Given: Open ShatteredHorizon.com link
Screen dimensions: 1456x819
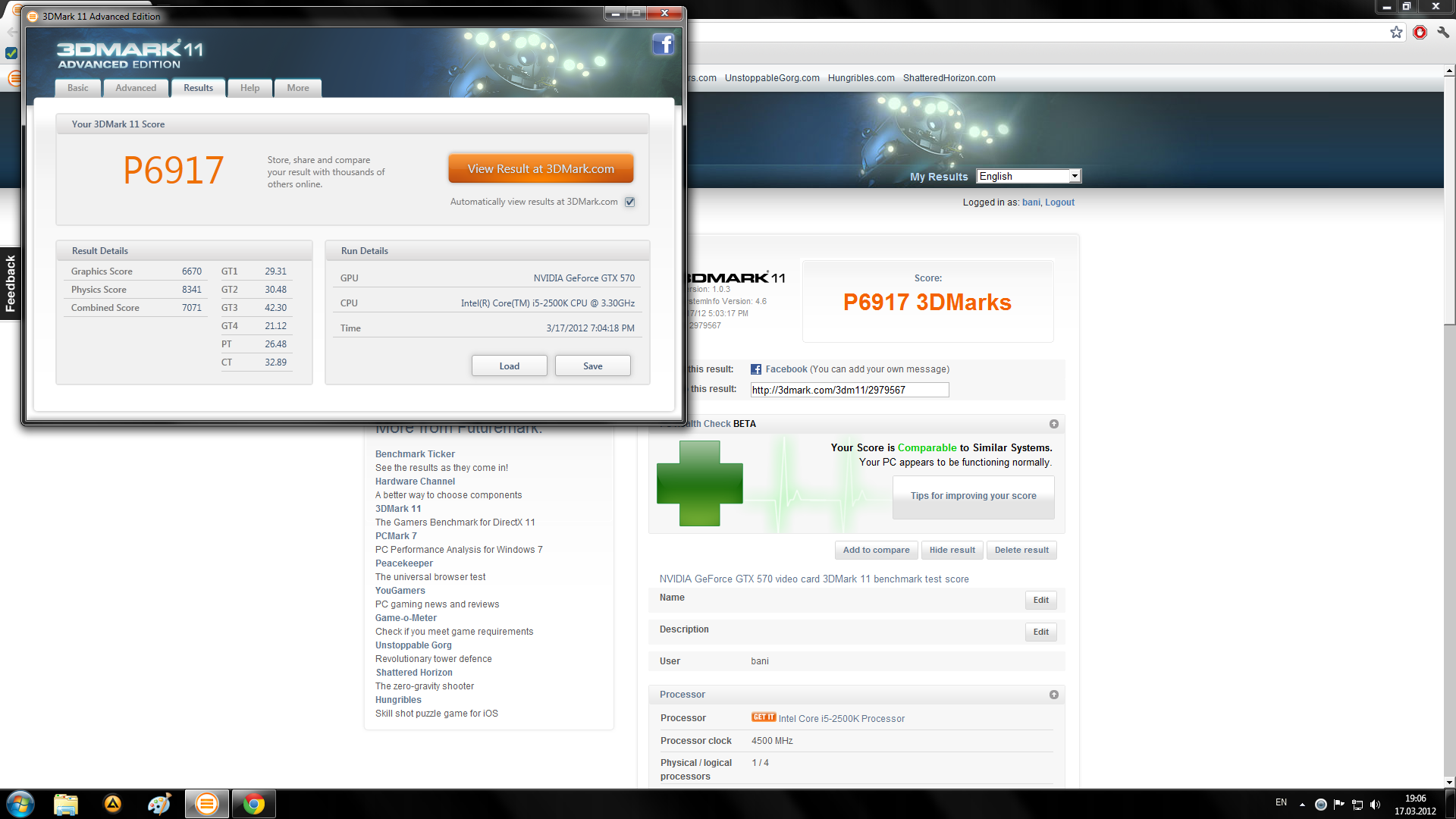Looking at the screenshot, I should 949,78.
